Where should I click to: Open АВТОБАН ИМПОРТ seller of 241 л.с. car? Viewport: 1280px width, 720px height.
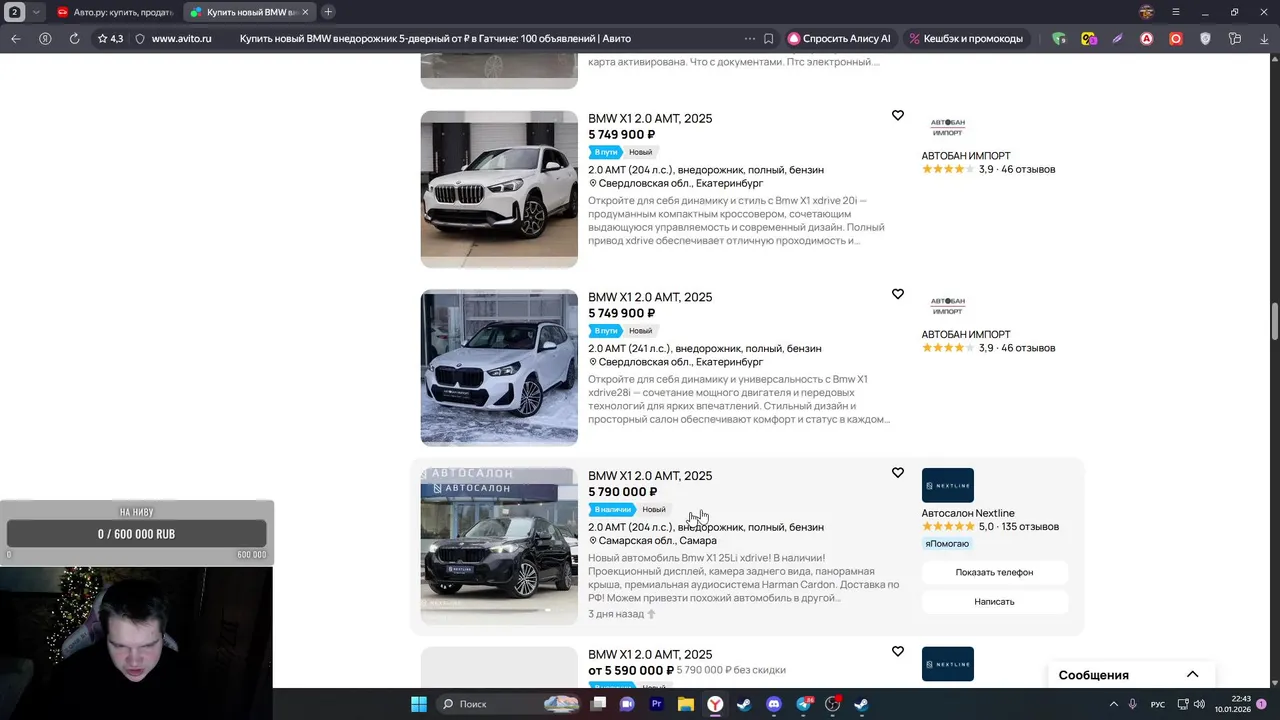coord(966,335)
